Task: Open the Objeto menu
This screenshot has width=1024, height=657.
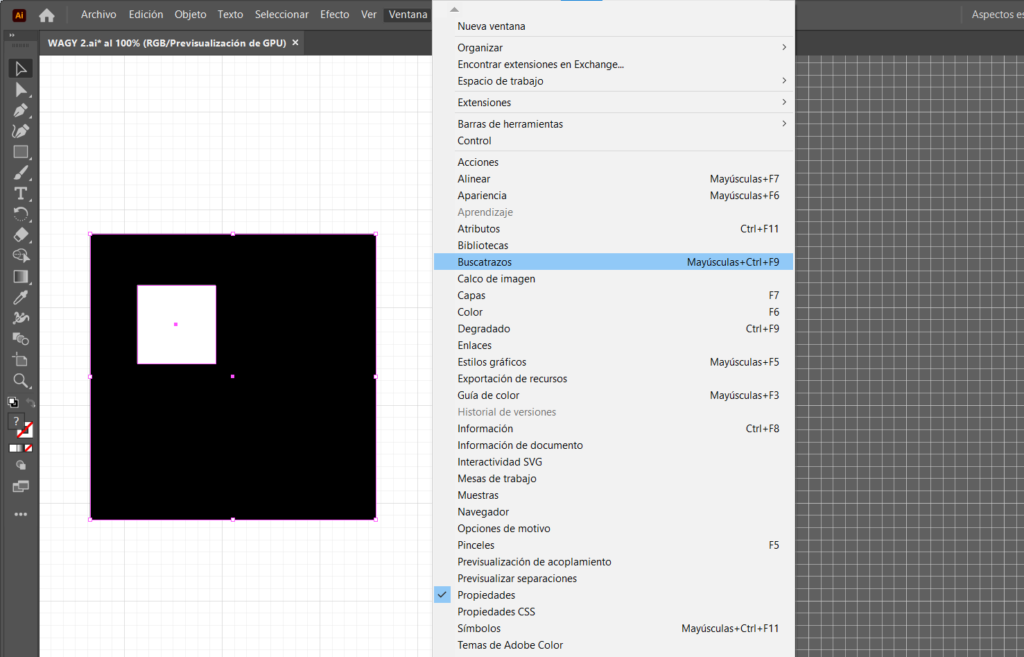Action: click(x=190, y=15)
